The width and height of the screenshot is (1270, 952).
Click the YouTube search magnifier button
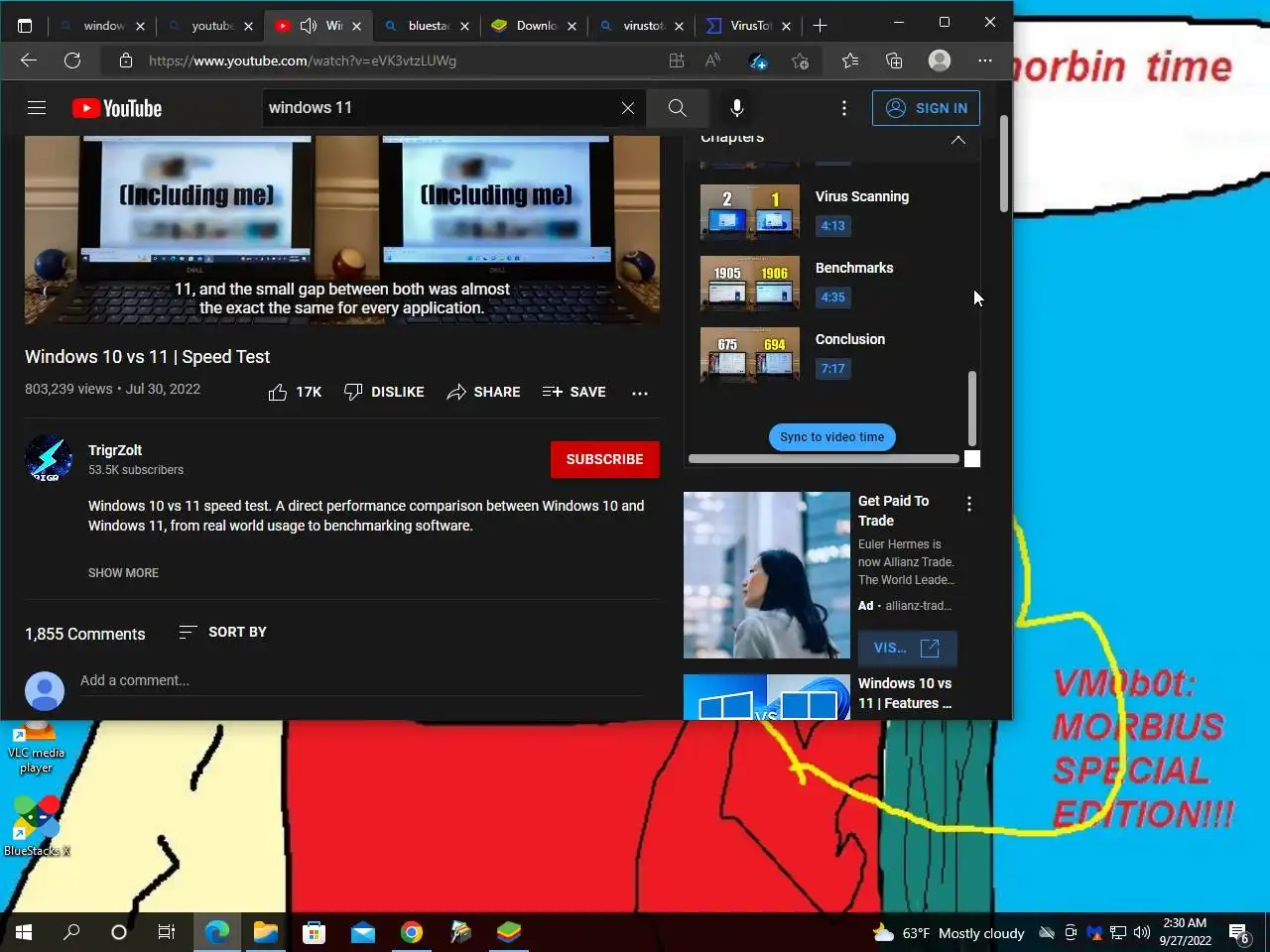677,108
